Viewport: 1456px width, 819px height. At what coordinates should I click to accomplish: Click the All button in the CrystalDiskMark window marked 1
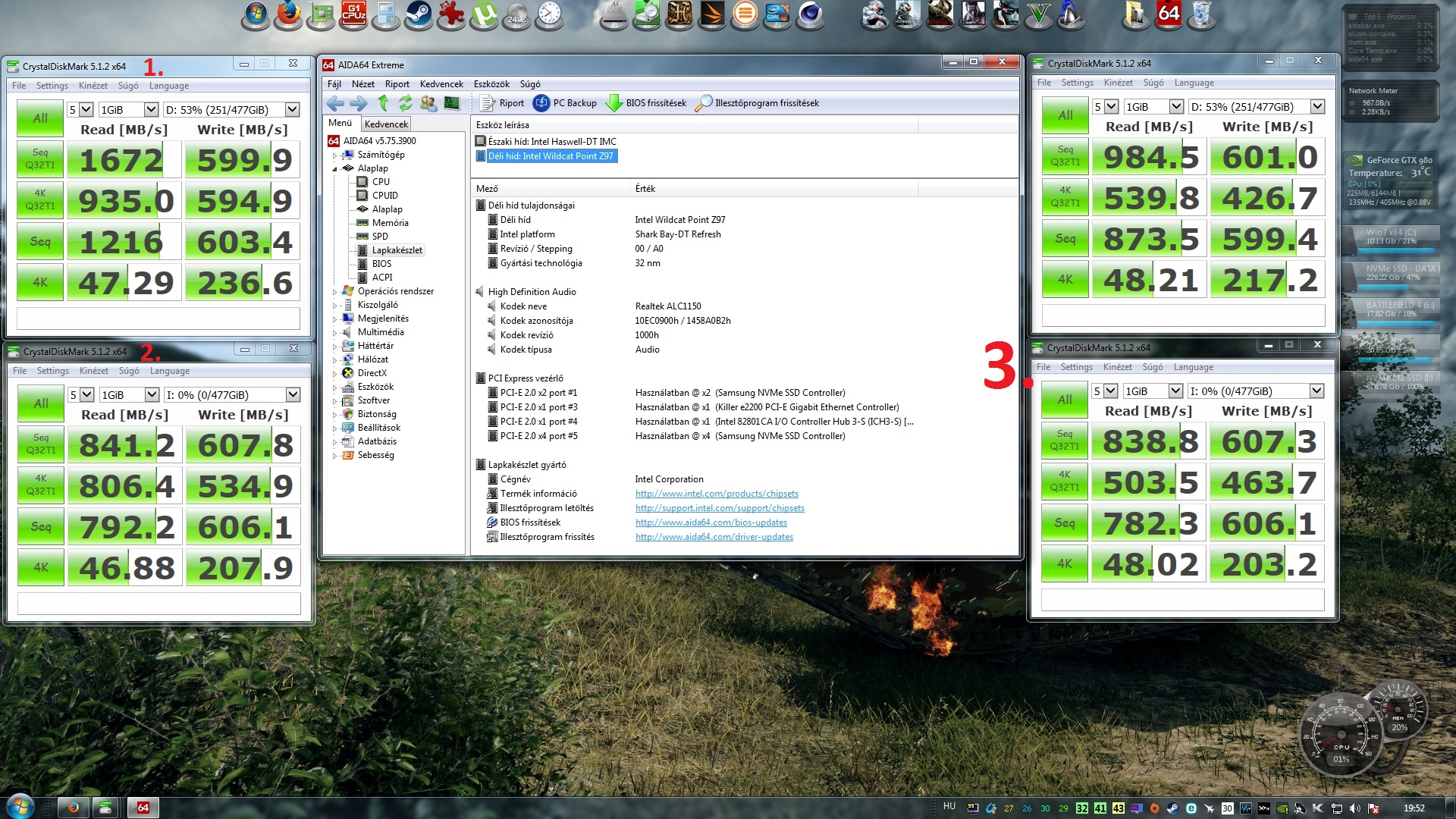[x=40, y=118]
